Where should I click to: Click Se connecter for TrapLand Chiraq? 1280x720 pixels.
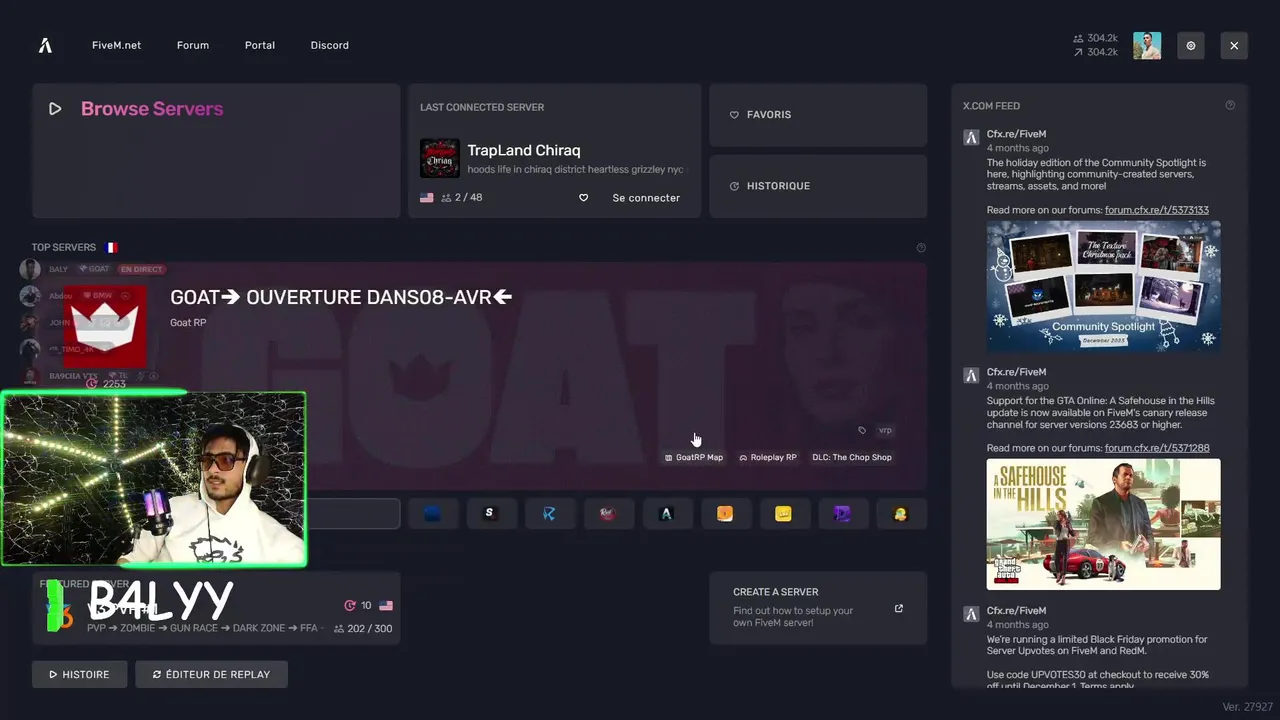(646, 198)
